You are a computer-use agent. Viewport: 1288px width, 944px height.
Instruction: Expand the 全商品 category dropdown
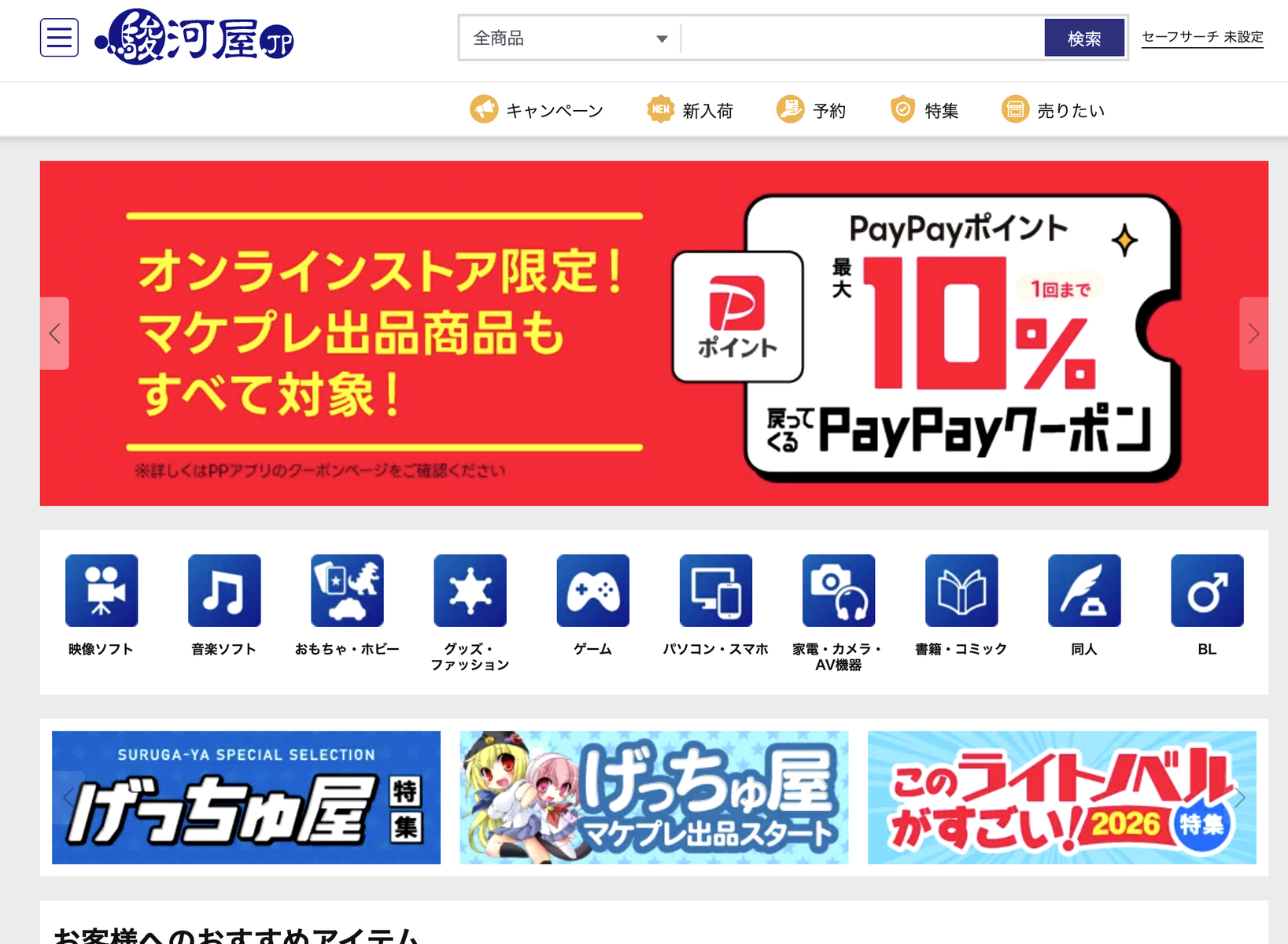[x=570, y=38]
